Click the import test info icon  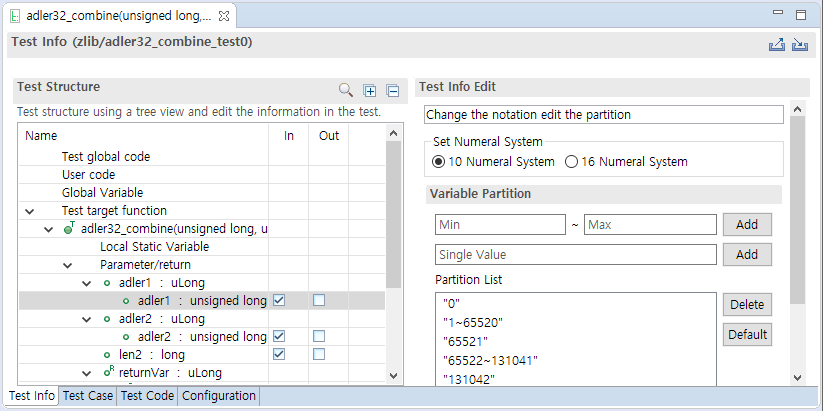(799, 45)
